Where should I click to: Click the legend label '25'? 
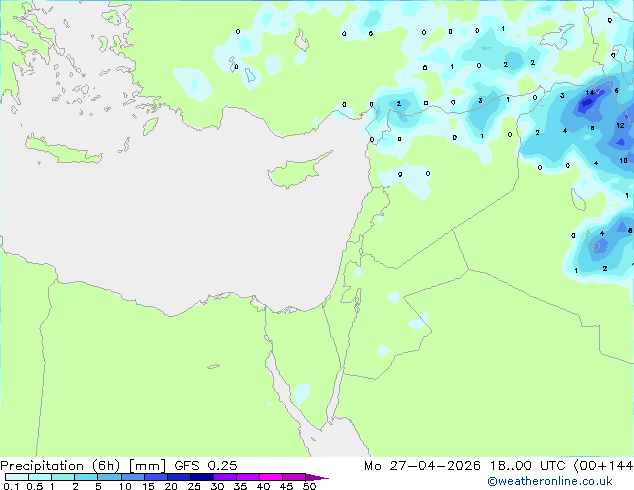coord(194,486)
